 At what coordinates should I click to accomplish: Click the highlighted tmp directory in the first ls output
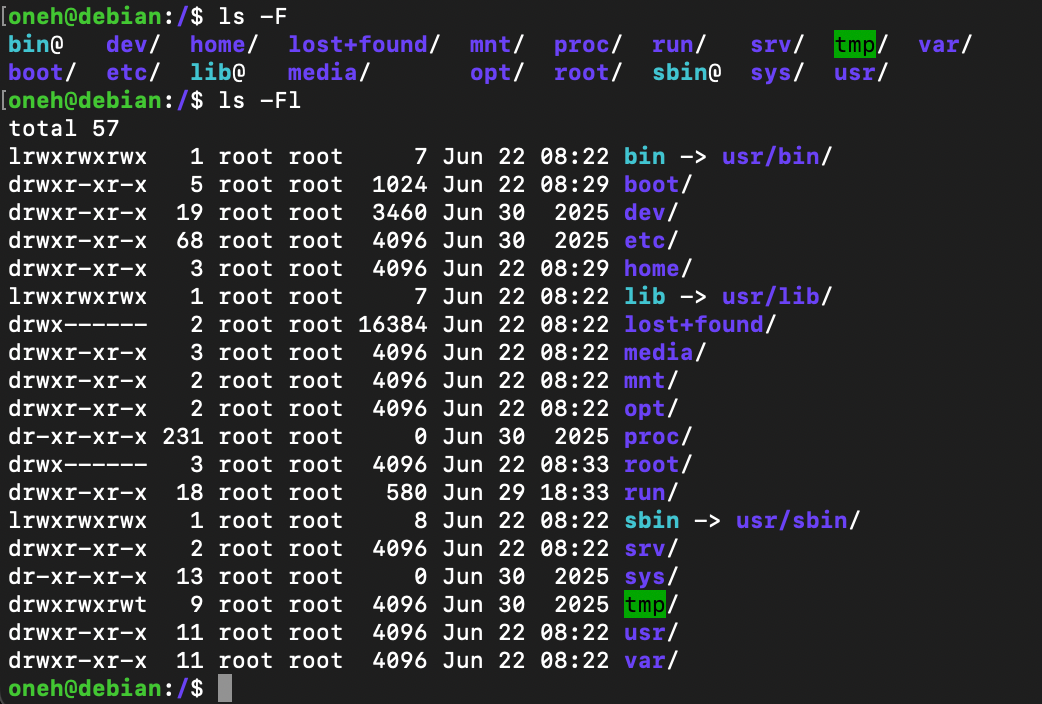click(855, 45)
